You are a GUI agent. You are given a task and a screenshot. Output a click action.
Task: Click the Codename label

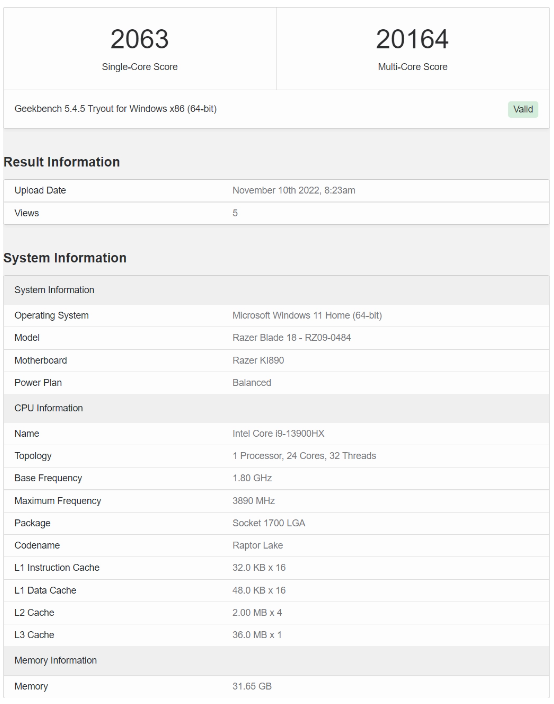pos(37,546)
